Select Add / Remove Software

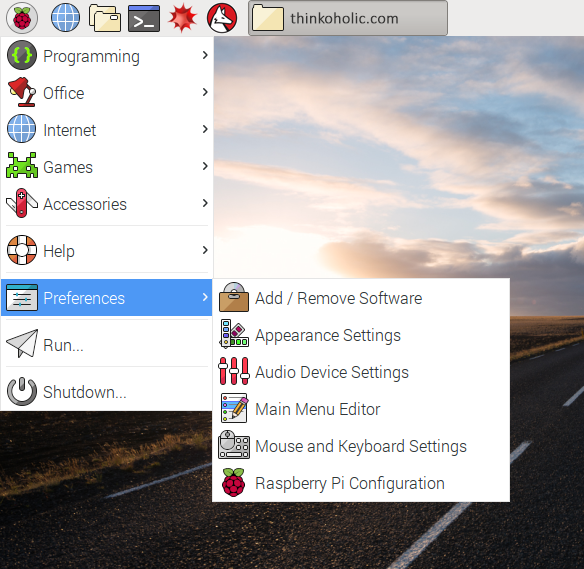[x=361, y=298]
